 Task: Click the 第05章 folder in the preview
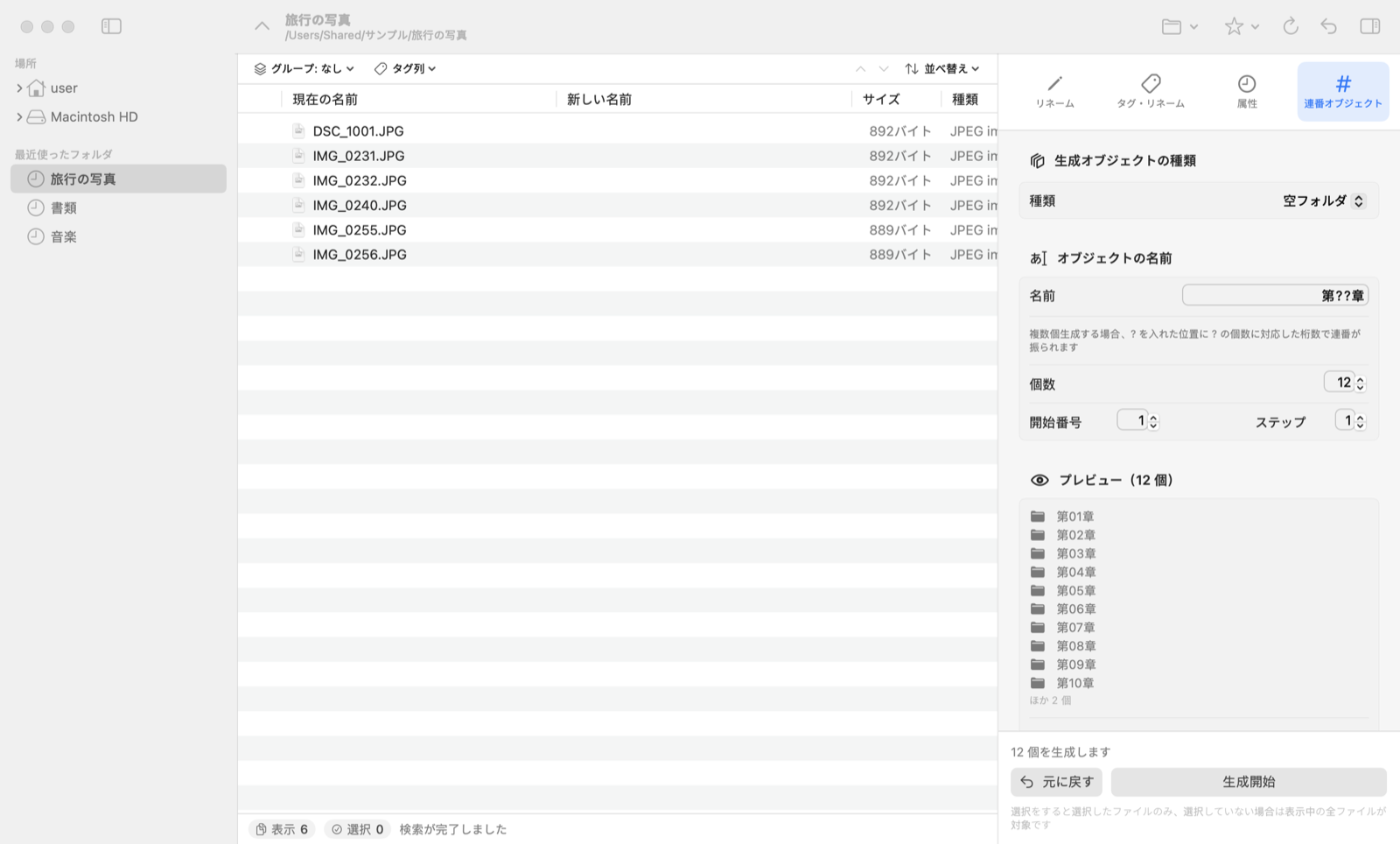pos(1075,591)
